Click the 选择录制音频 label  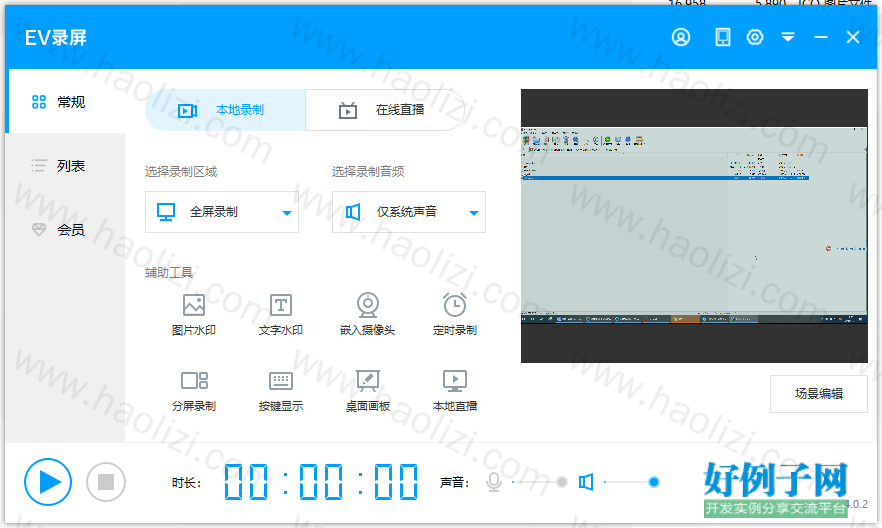coord(368,172)
